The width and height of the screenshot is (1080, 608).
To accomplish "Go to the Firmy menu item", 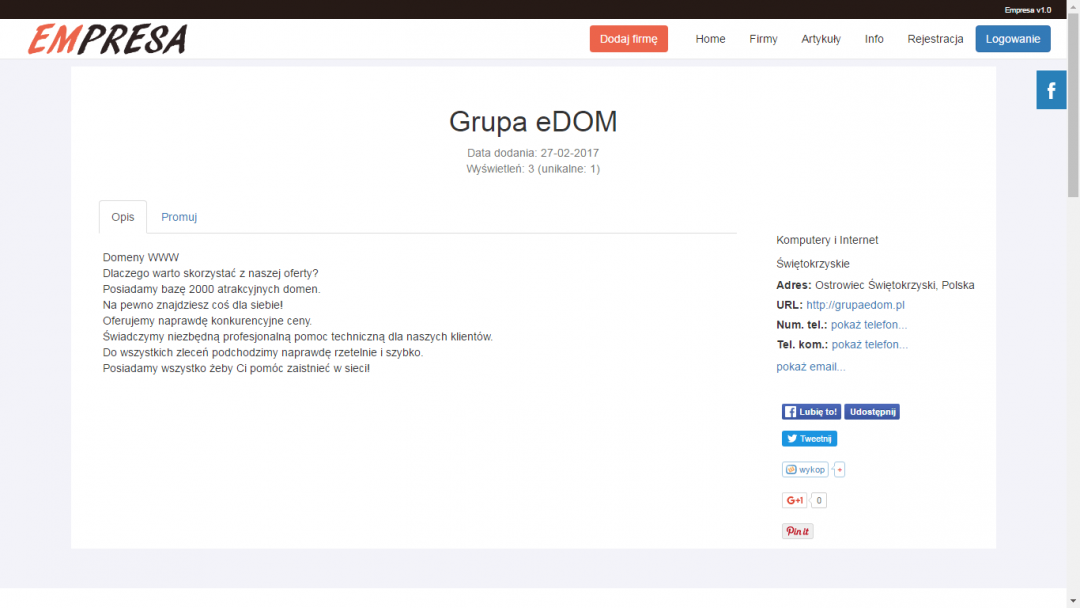I will click(x=763, y=39).
